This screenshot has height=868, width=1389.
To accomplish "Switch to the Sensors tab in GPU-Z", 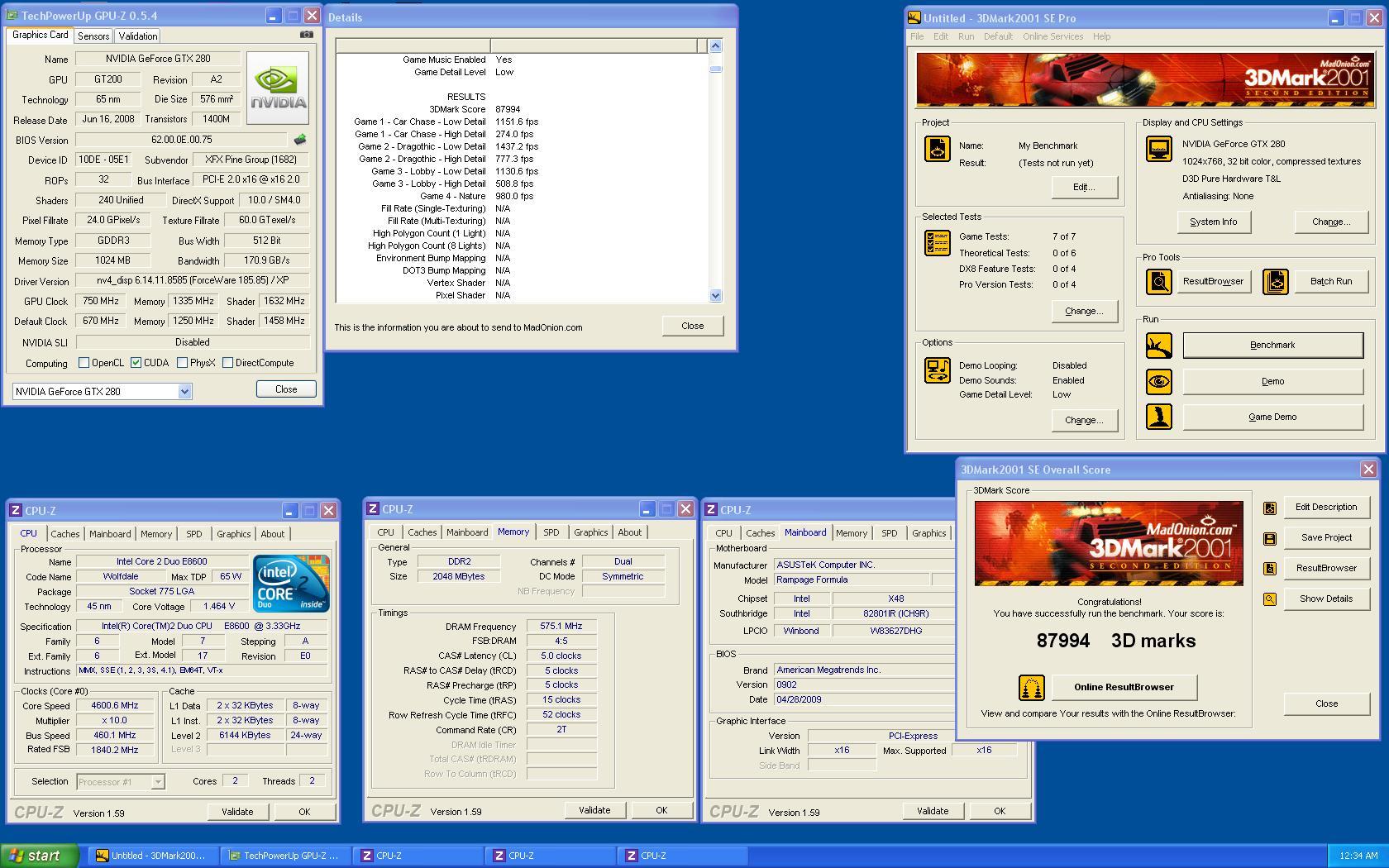I will pyautogui.click(x=93, y=36).
